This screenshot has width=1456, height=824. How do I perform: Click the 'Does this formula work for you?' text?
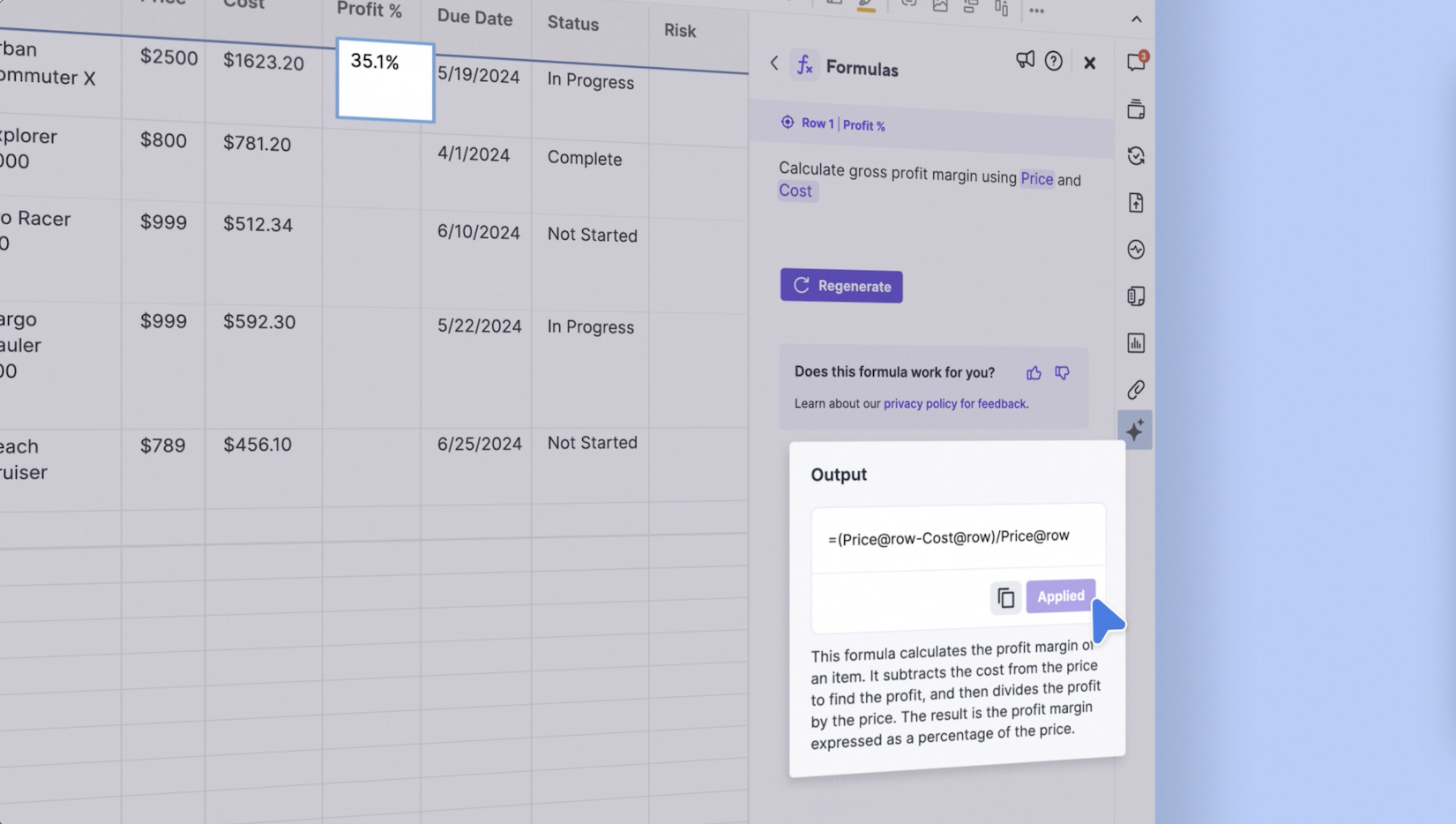[x=894, y=372]
